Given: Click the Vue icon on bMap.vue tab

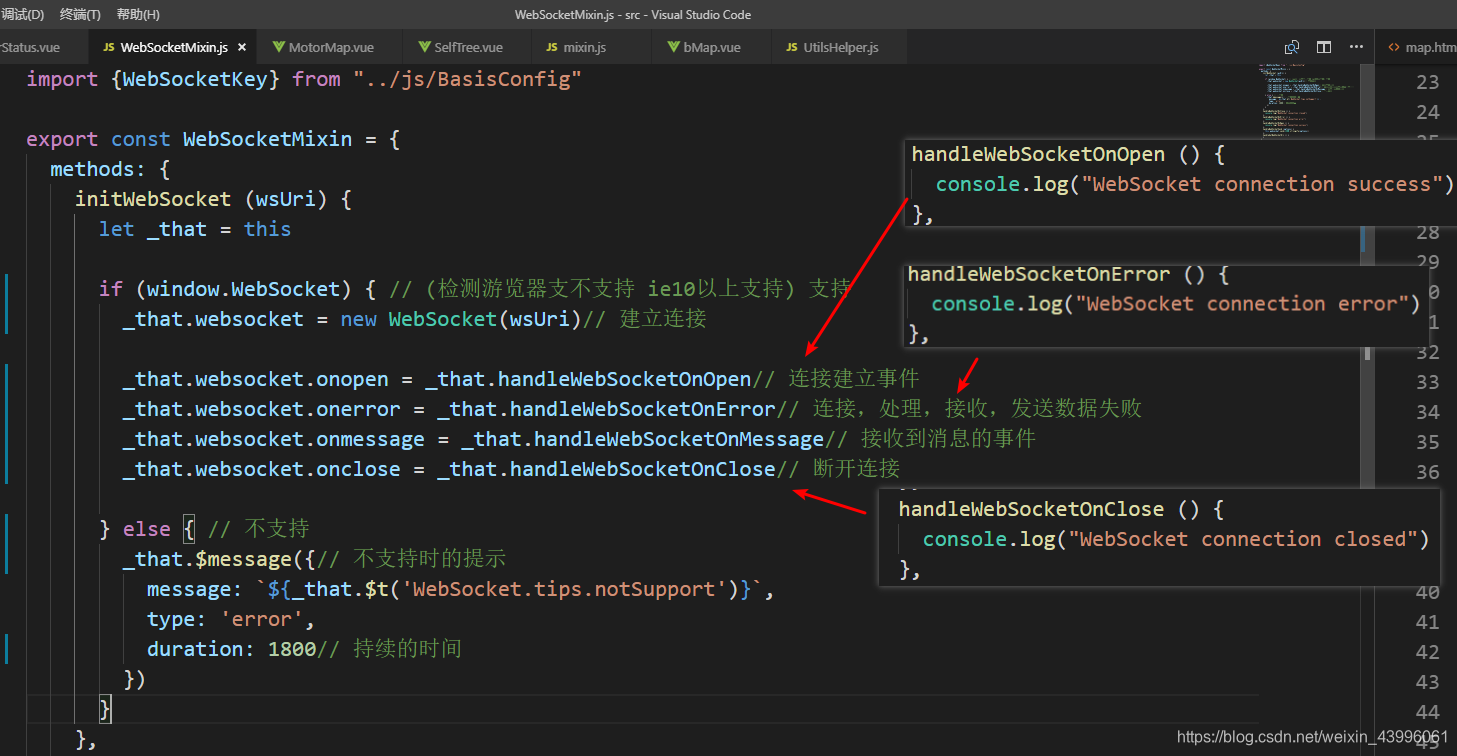Looking at the screenshot, I should [x=673, y=47].
